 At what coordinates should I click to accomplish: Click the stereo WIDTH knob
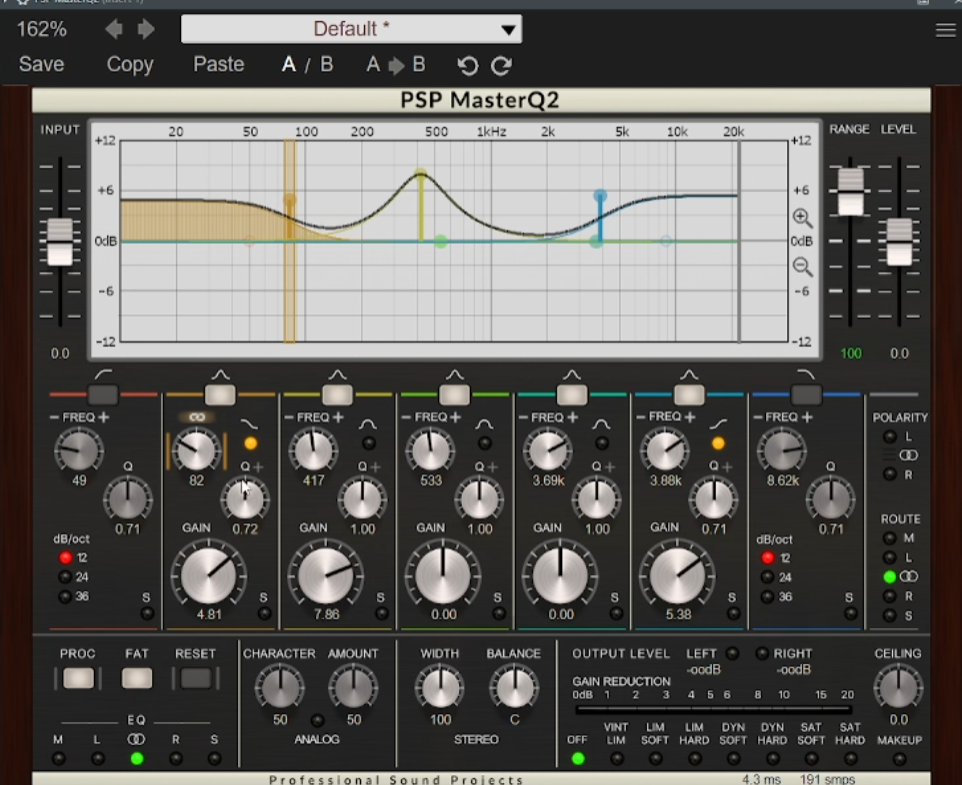(x=440, y=687)
